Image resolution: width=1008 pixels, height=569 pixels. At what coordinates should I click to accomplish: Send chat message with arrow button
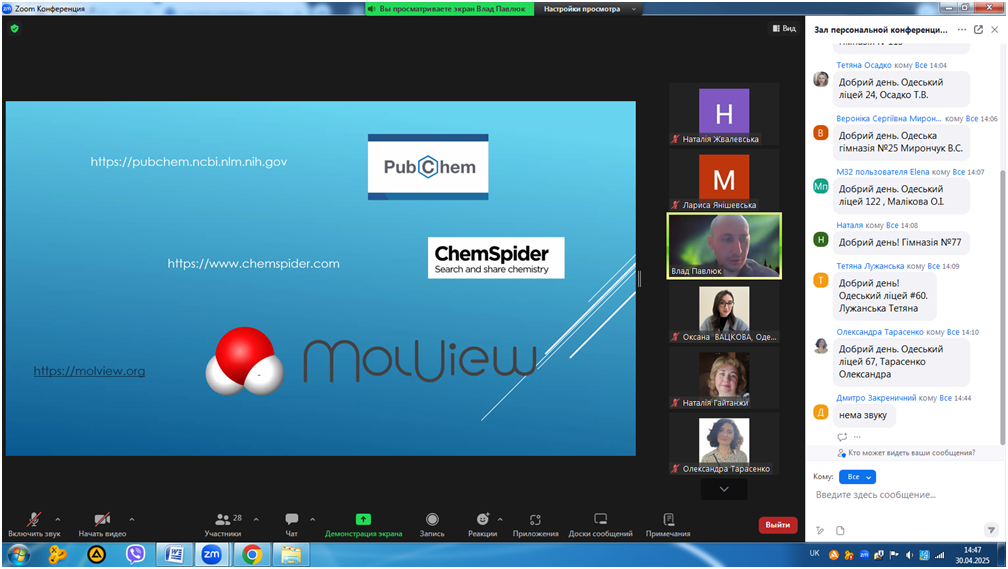click(991, 530)
